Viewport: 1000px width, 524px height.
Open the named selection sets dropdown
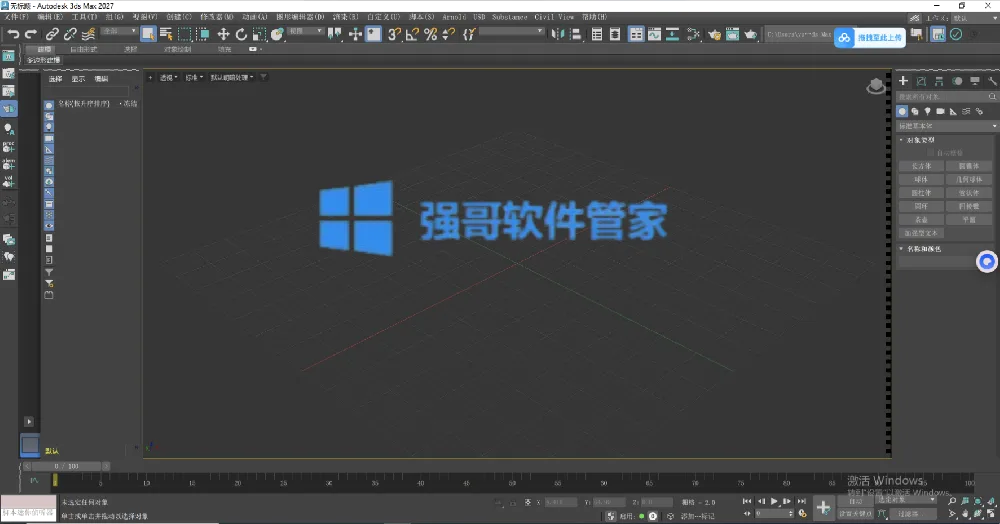pos(511,31)
